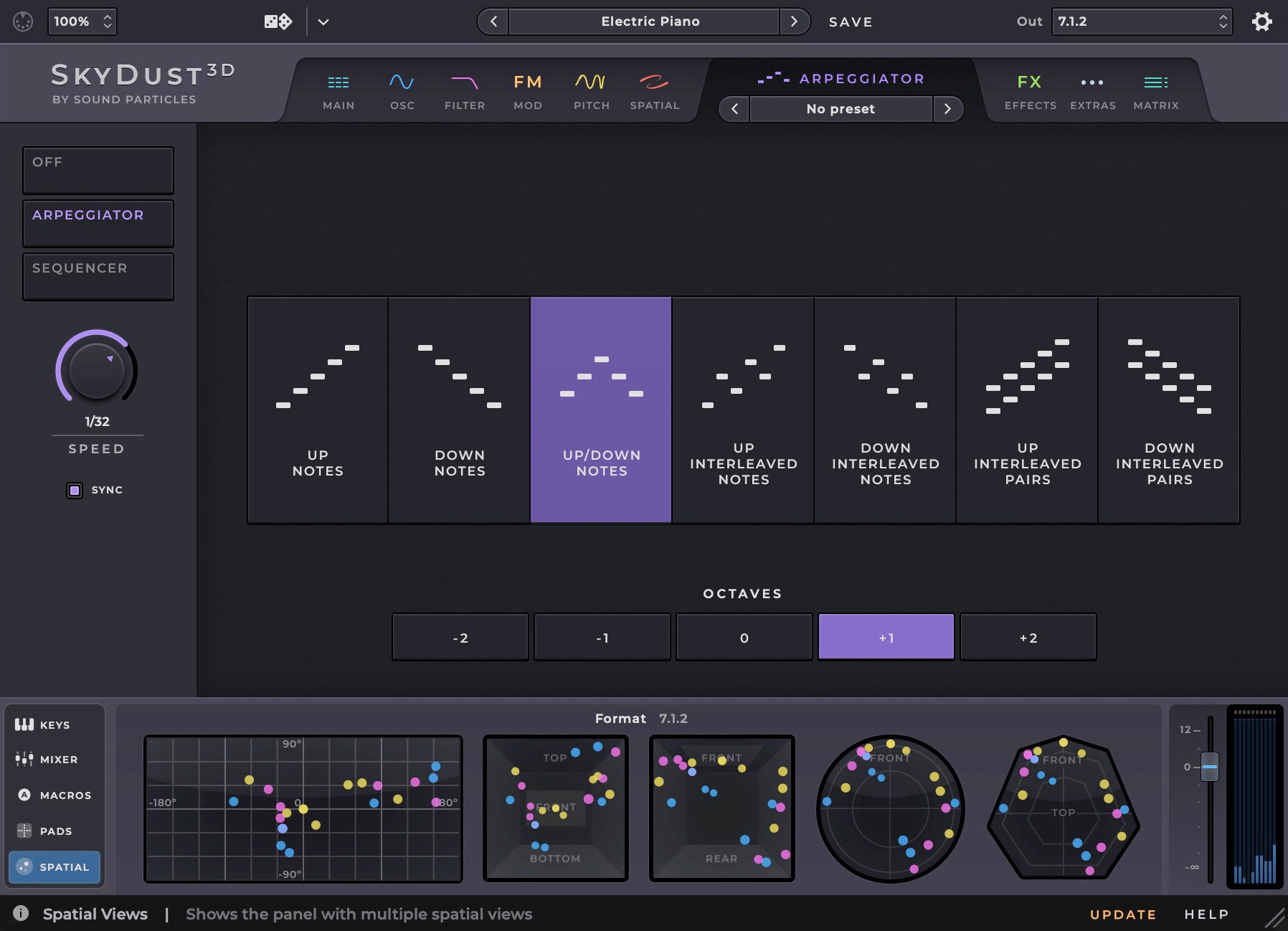Open the Mixer panel
Viewport: 1288px width, 931px height.
(x=54, y=759)
